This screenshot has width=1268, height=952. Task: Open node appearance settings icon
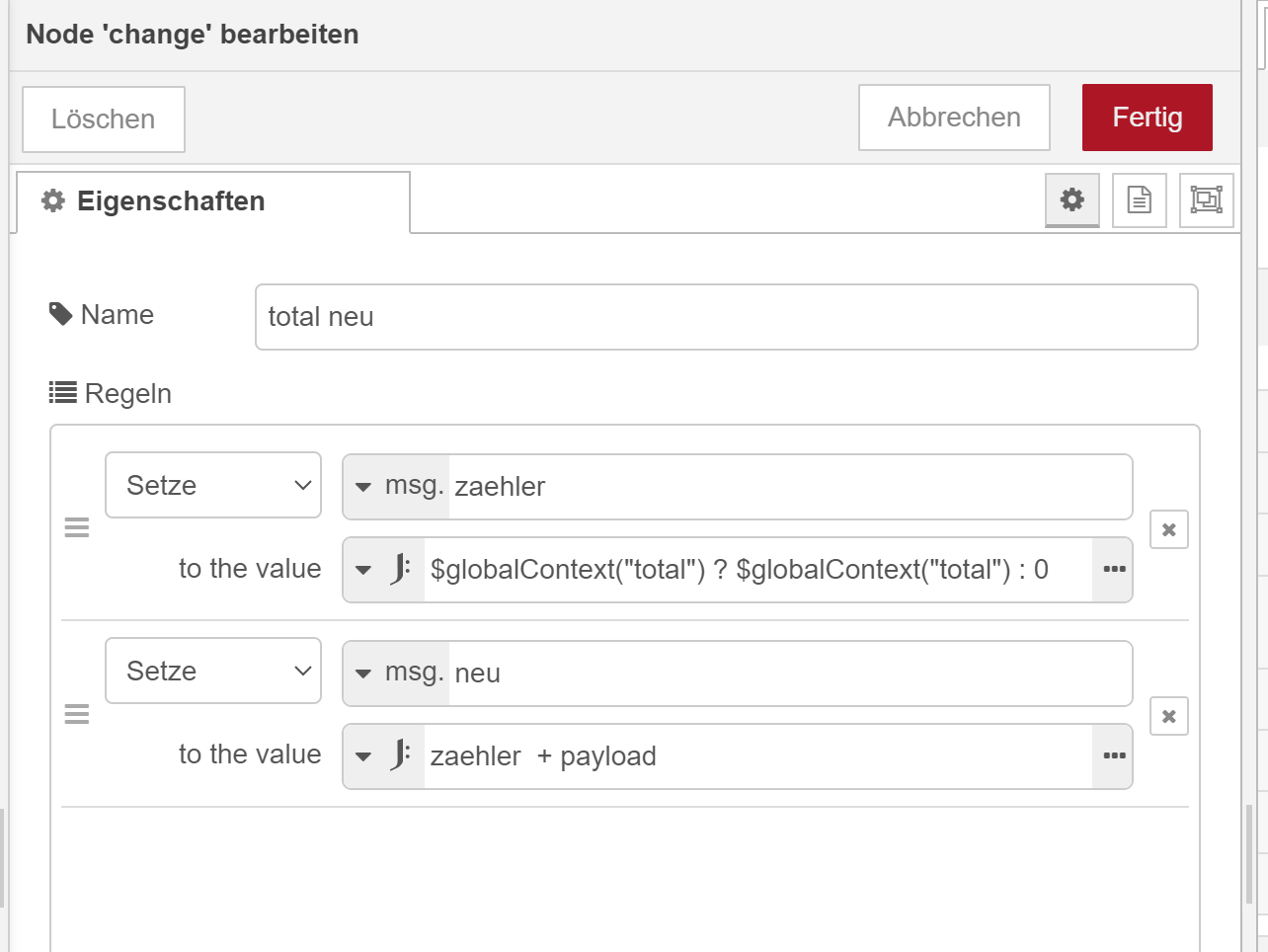1207,200
